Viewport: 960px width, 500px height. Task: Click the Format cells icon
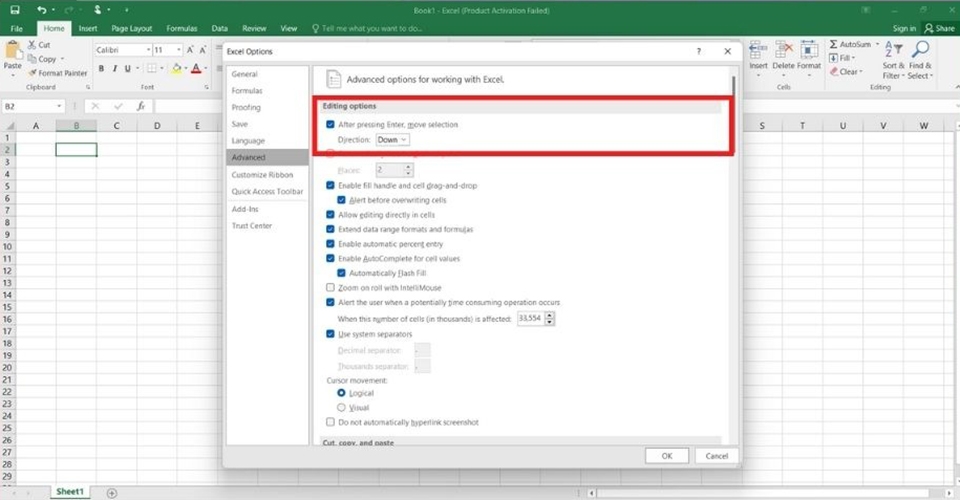[809, 50]
